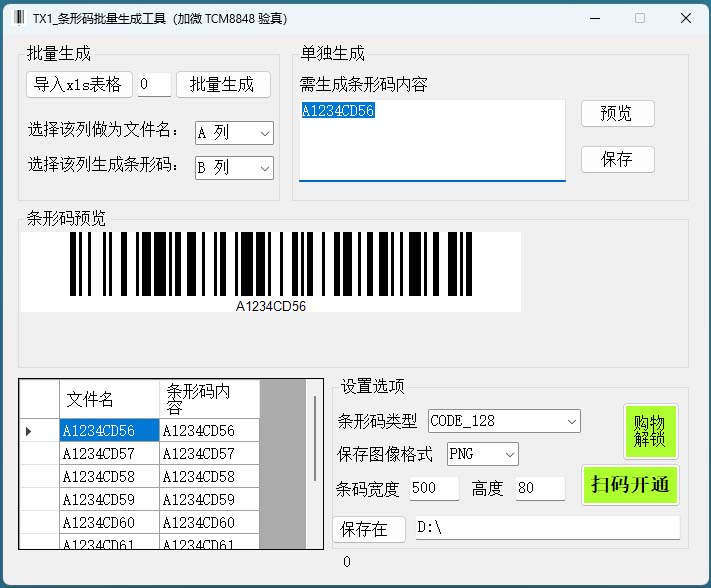Viewport: 711px width, 588px height.
Task: Select file name cell A1234CD59
Action: tap(109, 500)
